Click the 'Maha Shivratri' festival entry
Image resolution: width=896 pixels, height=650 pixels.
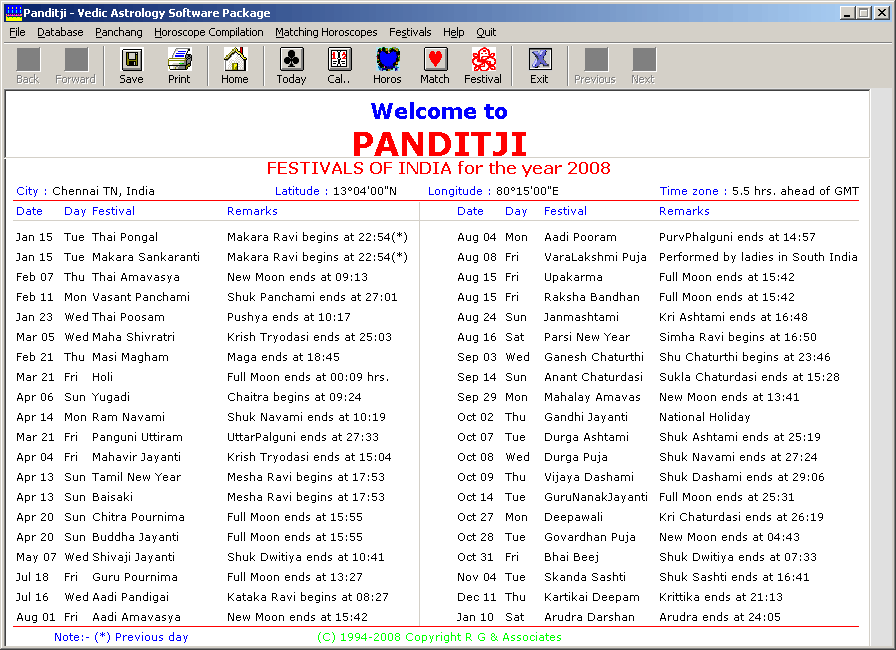coord(134,337)
